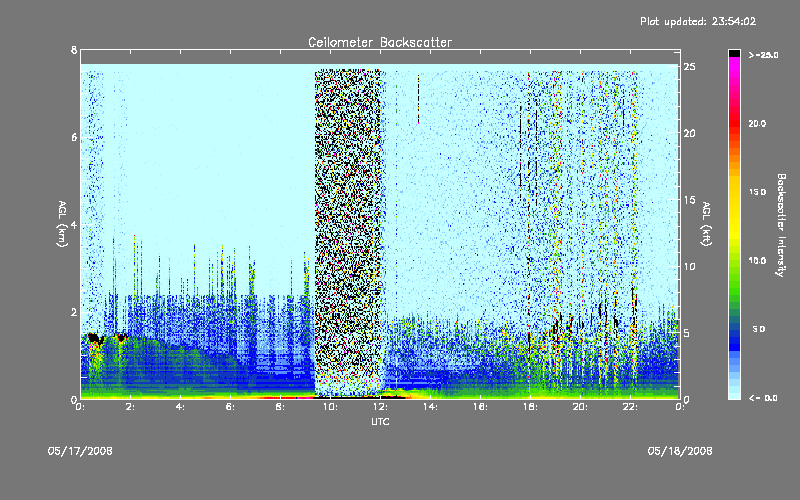The height and width of the screenshot is (500, 800).
Task: Click the 10 tick on the kft axis
Action: pyautogui.click(x=690, y=266)
